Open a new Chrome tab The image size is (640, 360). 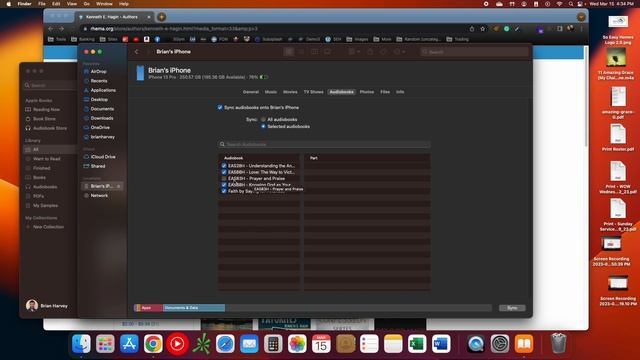pyautogui.click(x=162, y=17)
